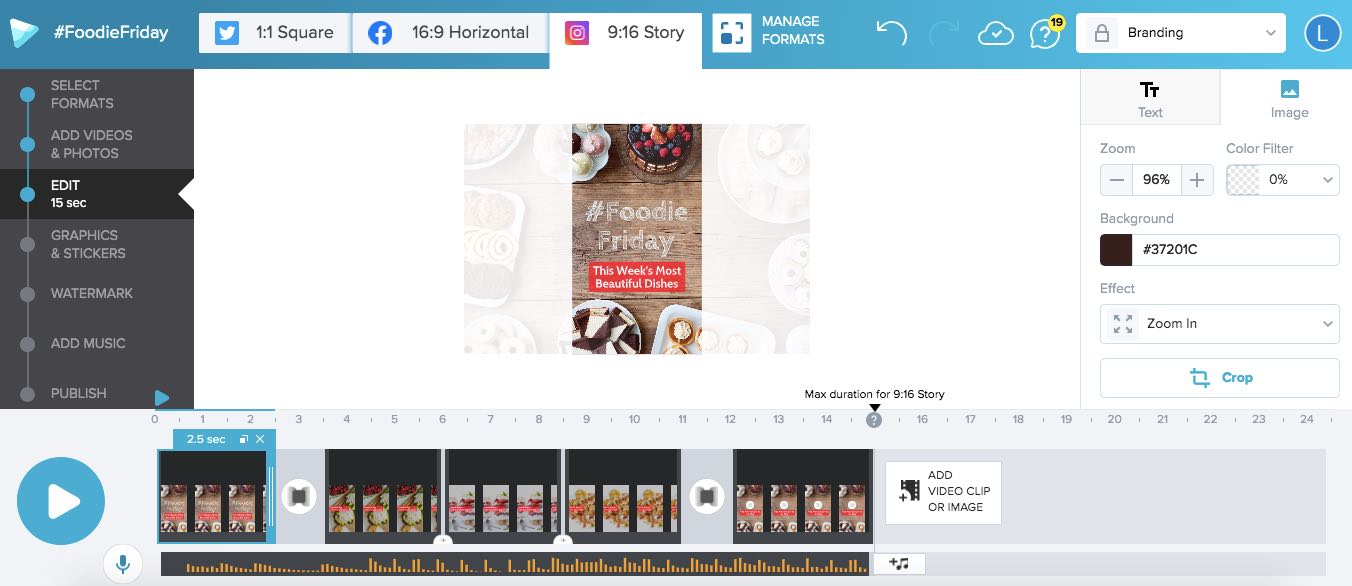
Task: Click the 2.5 sec clip duration label
Action: 206,439
